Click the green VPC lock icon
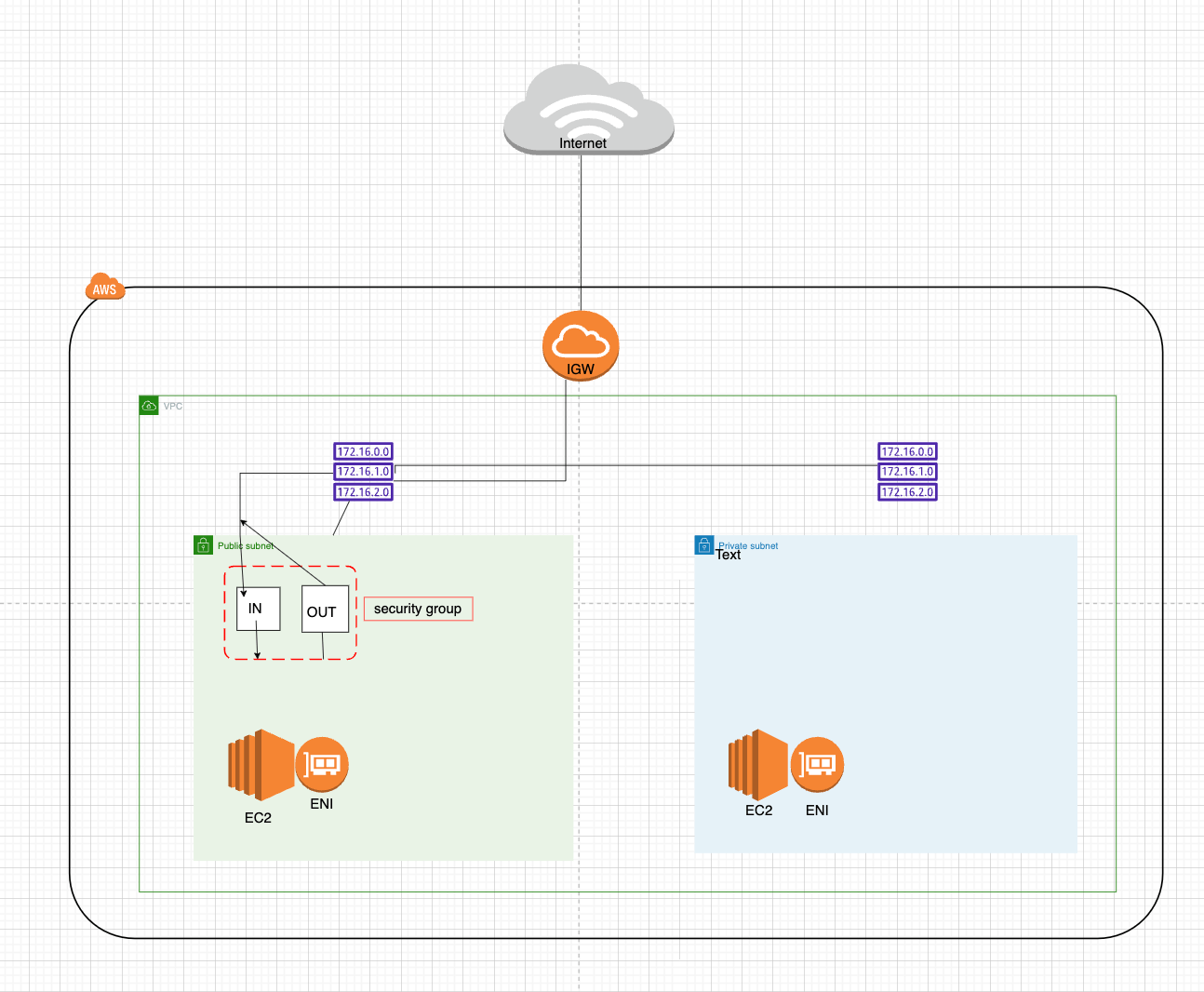1204x992 pixels. [149, 405]
